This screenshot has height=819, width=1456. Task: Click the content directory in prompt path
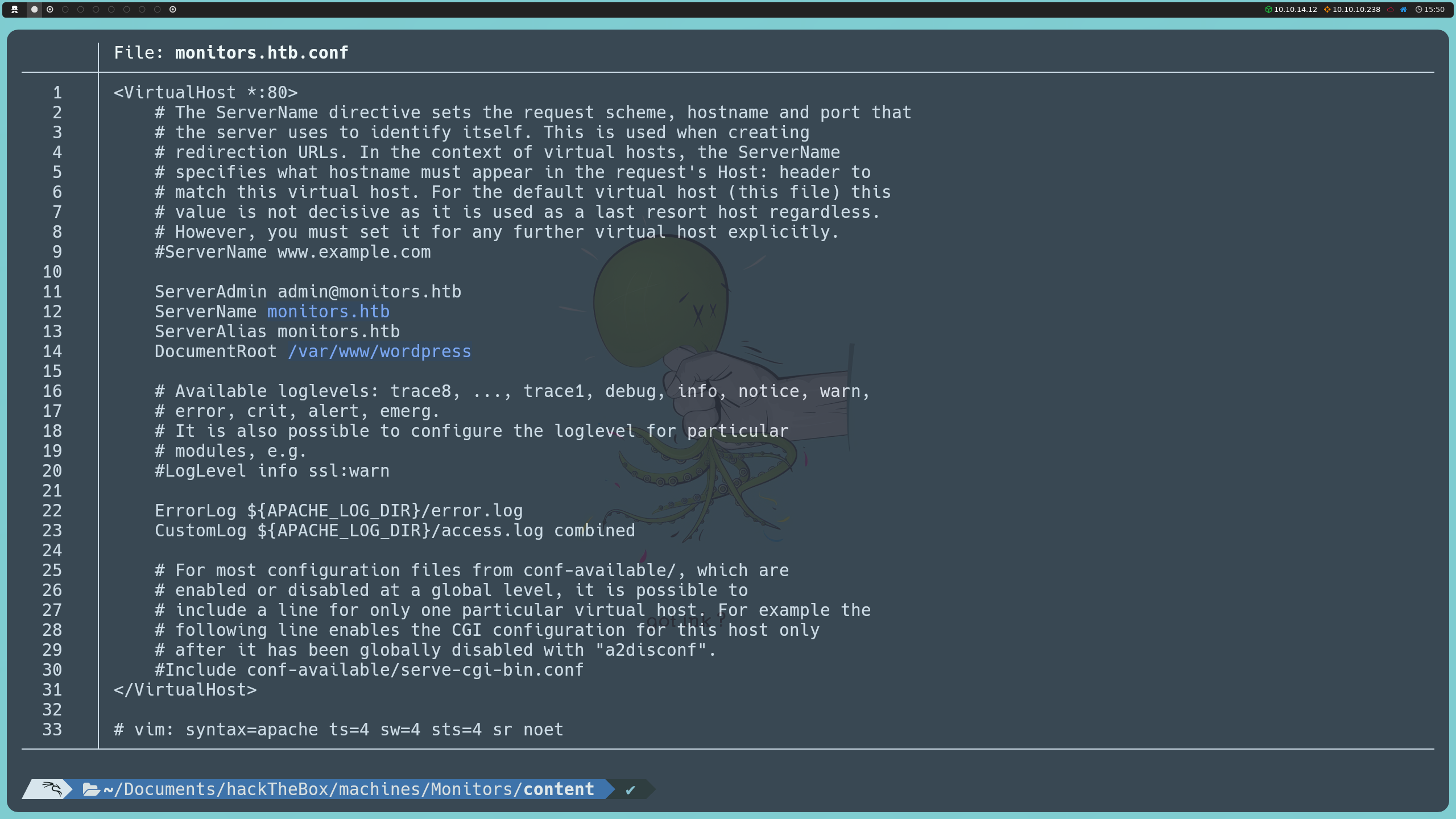pyautogui.click(x=559, y=789)
